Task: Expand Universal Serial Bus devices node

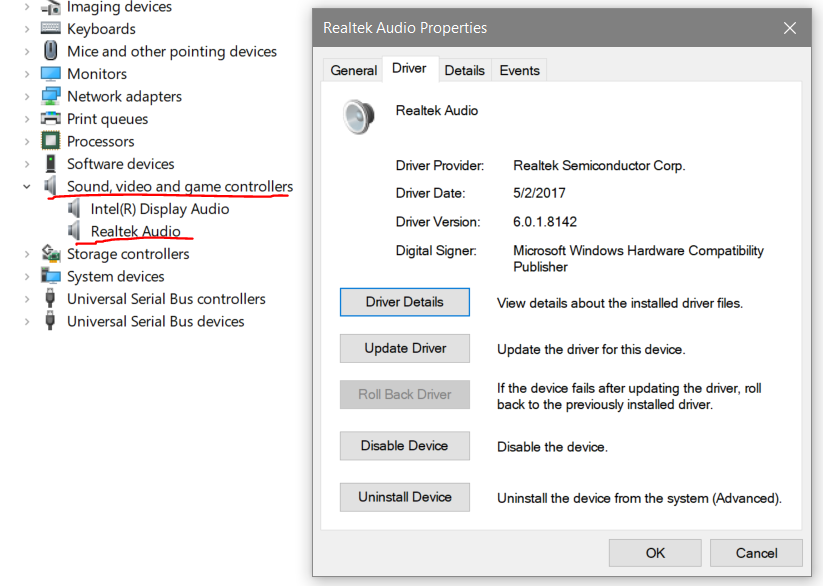Action: [27, 322]
